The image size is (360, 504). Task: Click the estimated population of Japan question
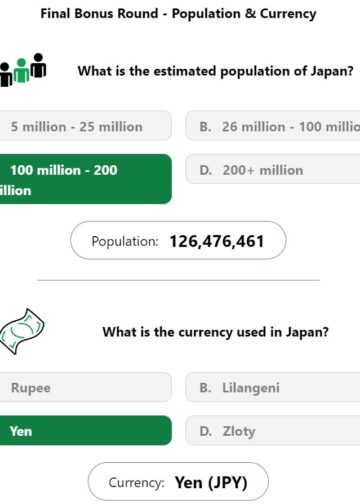(x=215, y=71)
